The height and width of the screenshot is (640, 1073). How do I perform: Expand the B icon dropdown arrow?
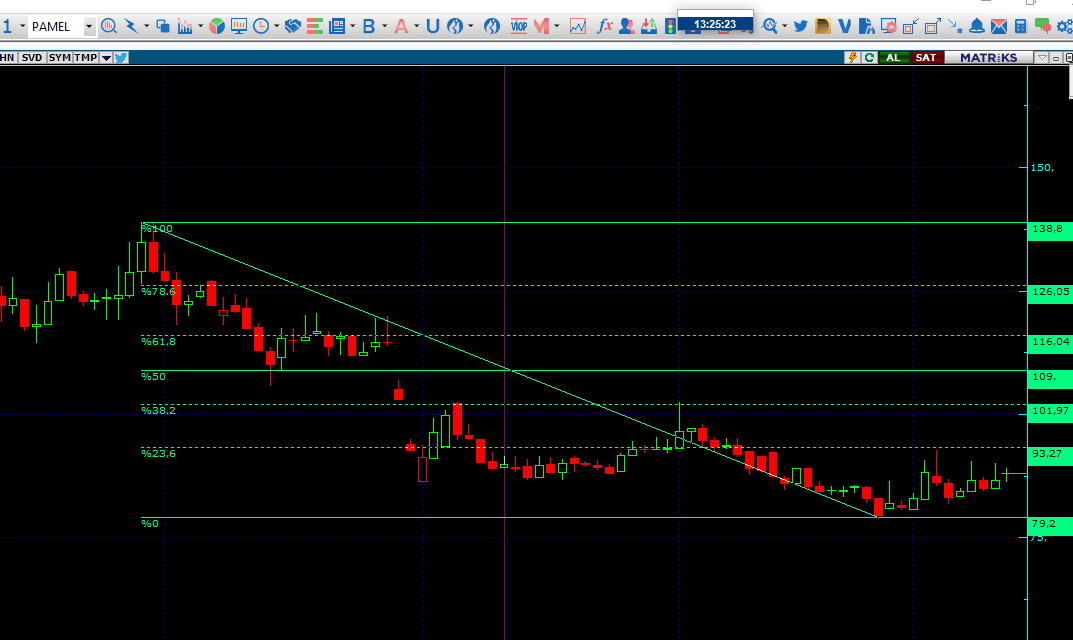coord(385,26)
